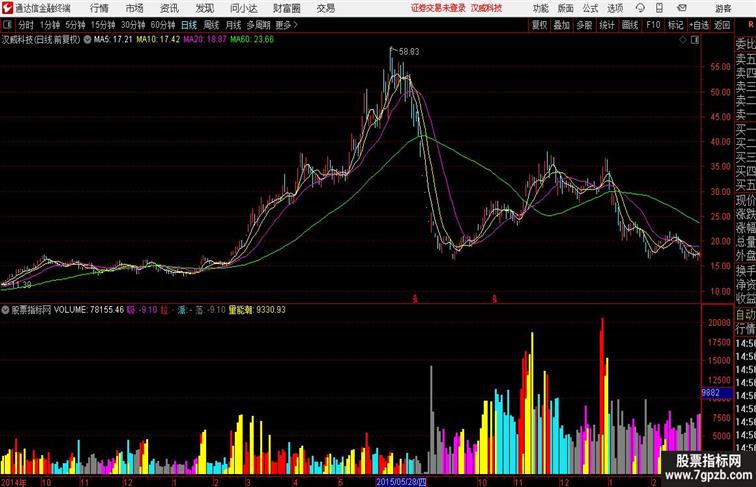Open the 多周期 multi-period view

pyautogui.click(x=258, y=25)
